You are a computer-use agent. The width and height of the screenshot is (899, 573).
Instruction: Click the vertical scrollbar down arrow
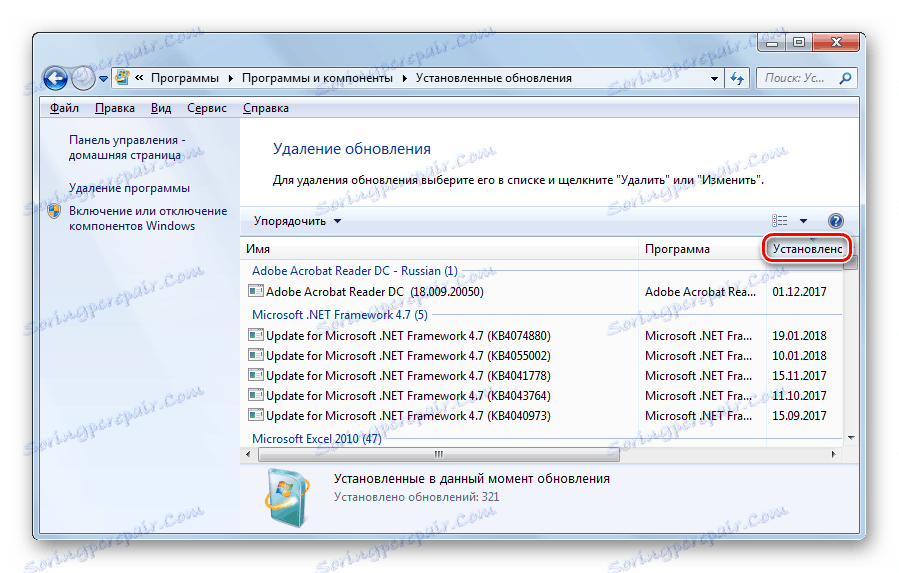851,438
